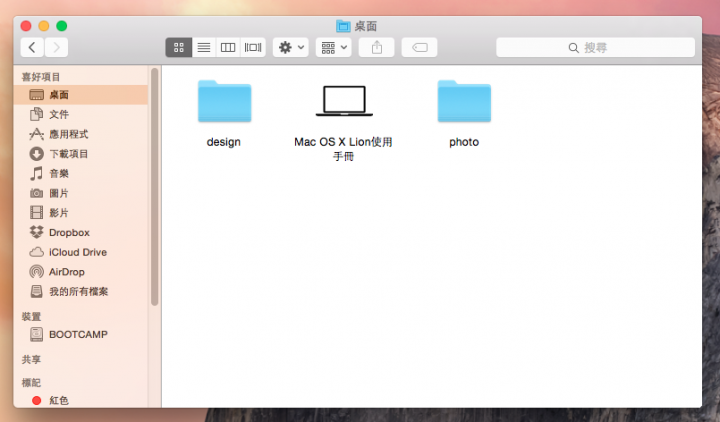720x422 pixels.
Task: Maximize the window with the green button
Action: pos(62,26)
